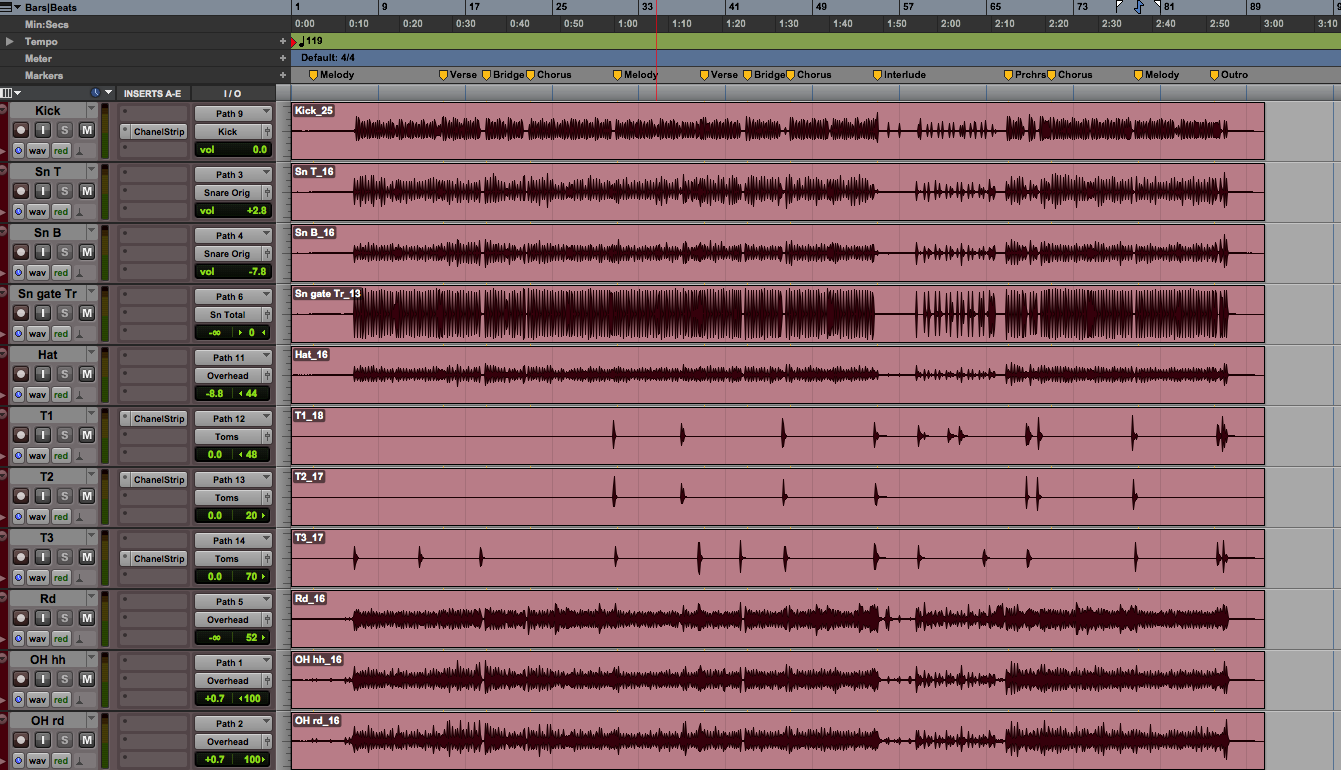Image resolution: width=1341 pixels, height=770 pixels.
Task: Open the Path 14 input selector
Action: pos(233,541)
